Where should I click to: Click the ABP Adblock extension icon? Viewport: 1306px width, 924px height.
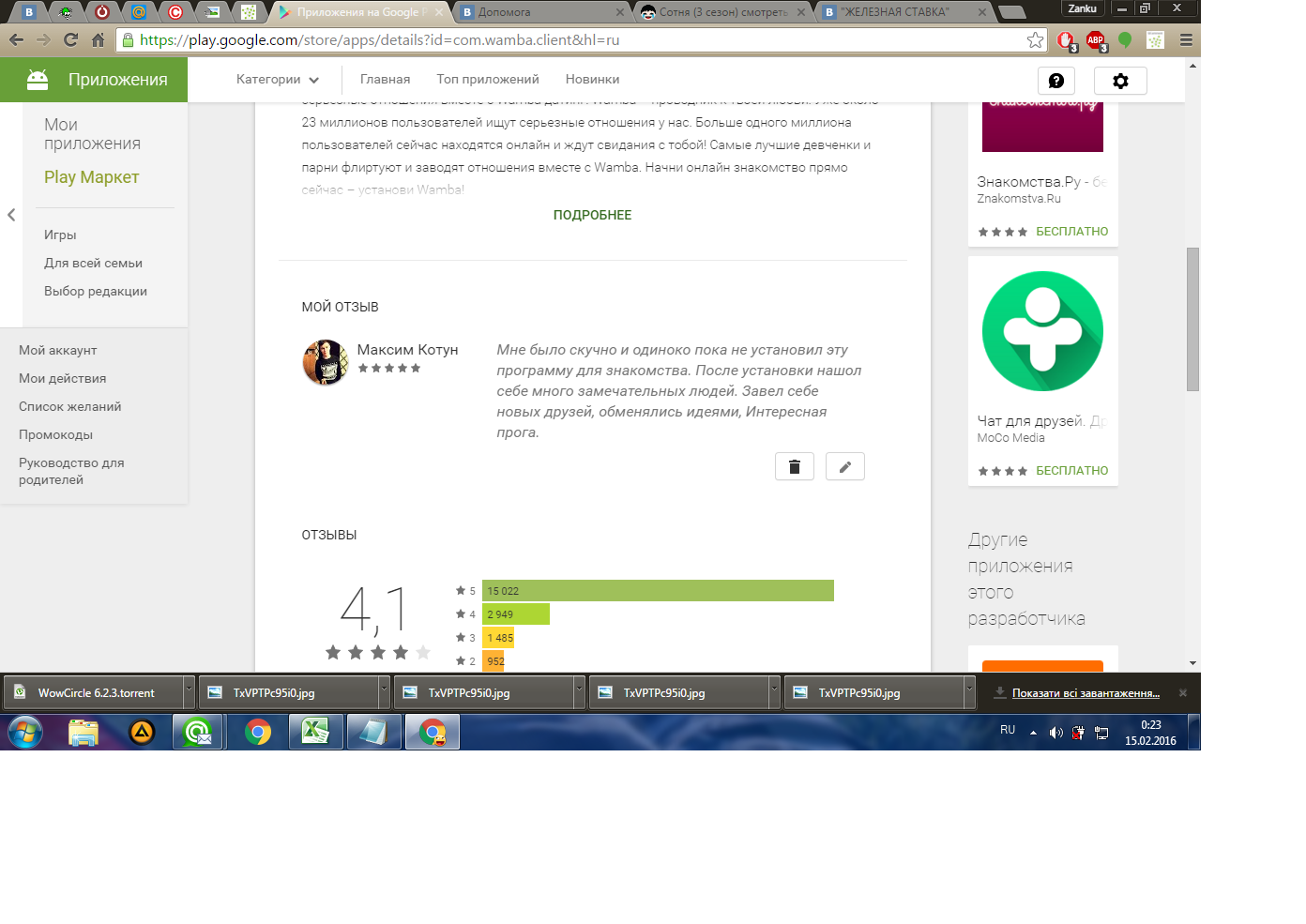click(1095, 39)
